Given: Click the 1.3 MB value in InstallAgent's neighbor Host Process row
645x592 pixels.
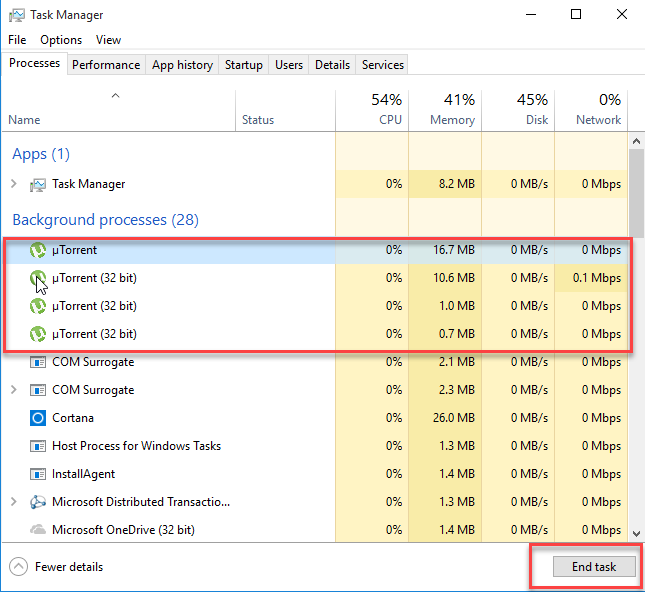Looking at the screenshot, I should [457, 446].
